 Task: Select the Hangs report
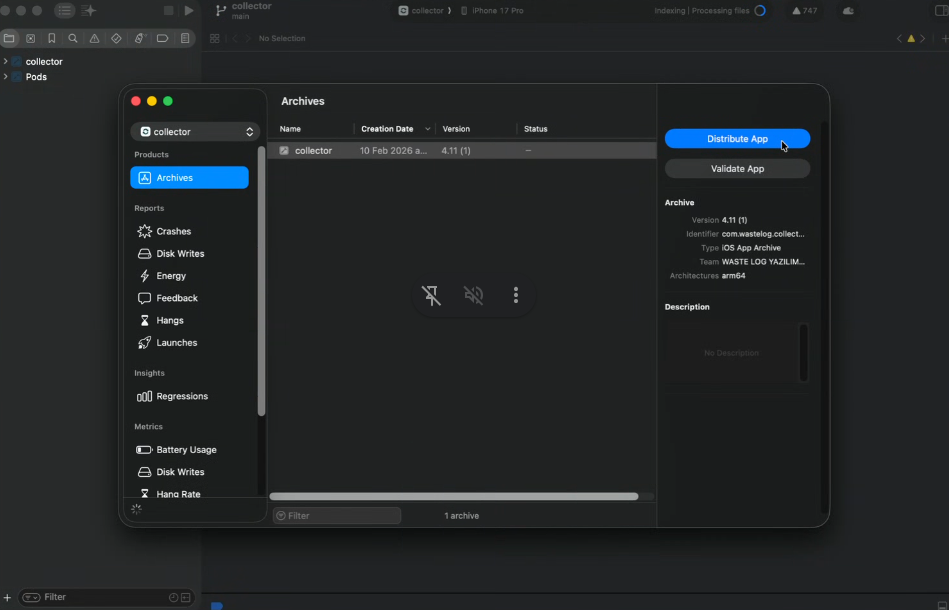click(x=169, y=321)
